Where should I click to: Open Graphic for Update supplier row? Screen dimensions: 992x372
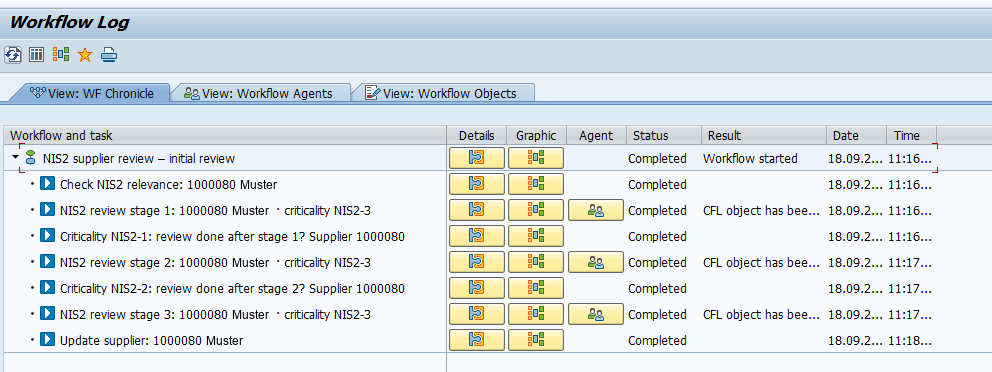536,340
